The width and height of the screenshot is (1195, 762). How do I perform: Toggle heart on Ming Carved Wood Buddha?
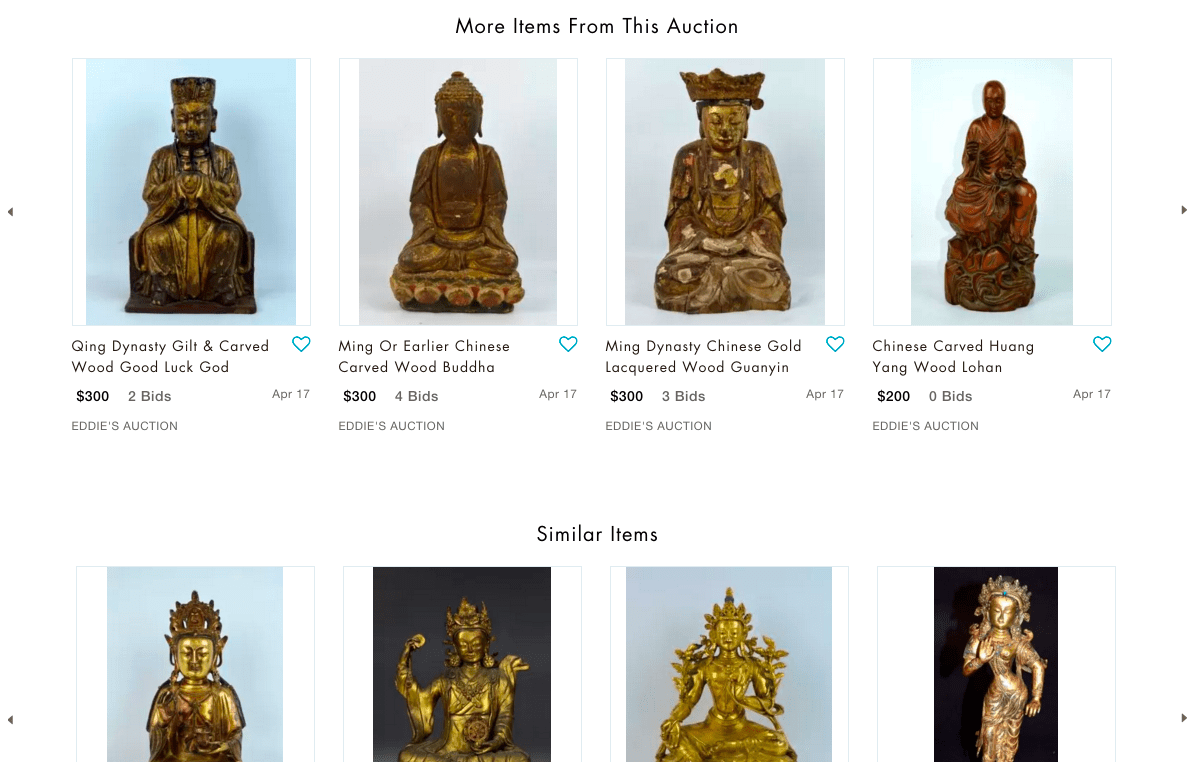click(x=568, y=344)
